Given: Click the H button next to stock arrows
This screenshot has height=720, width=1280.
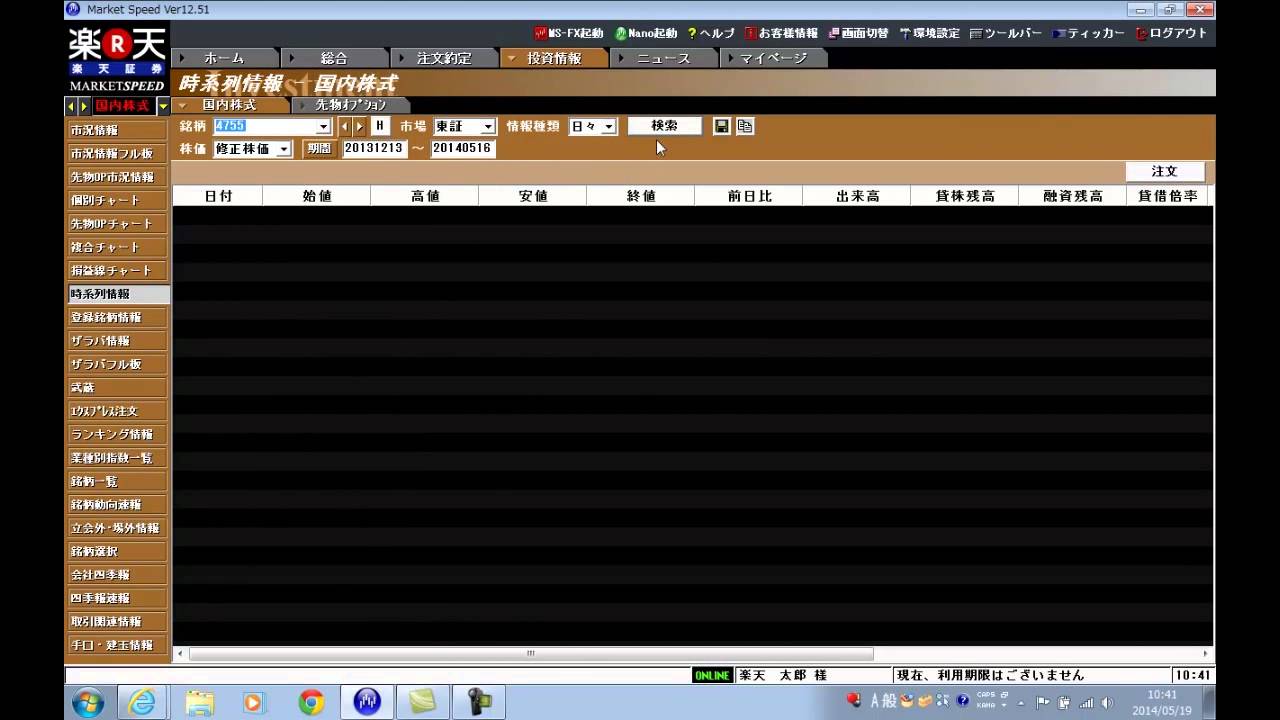Looking at the screenshot, I should point(379,126).
